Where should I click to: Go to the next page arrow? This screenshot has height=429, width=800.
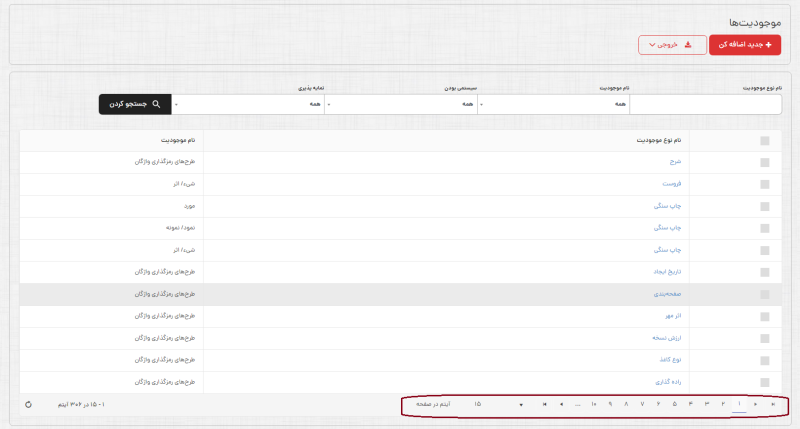(x=561, y=404)
